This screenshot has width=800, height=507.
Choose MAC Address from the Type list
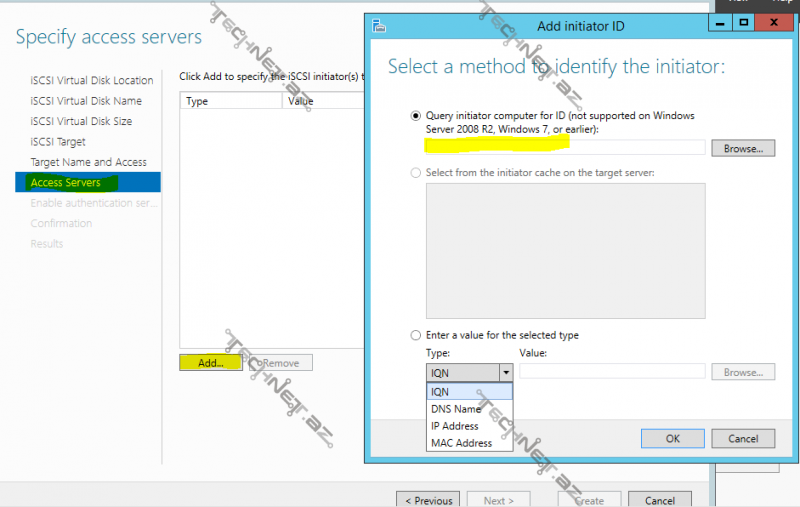click(461, 443)
